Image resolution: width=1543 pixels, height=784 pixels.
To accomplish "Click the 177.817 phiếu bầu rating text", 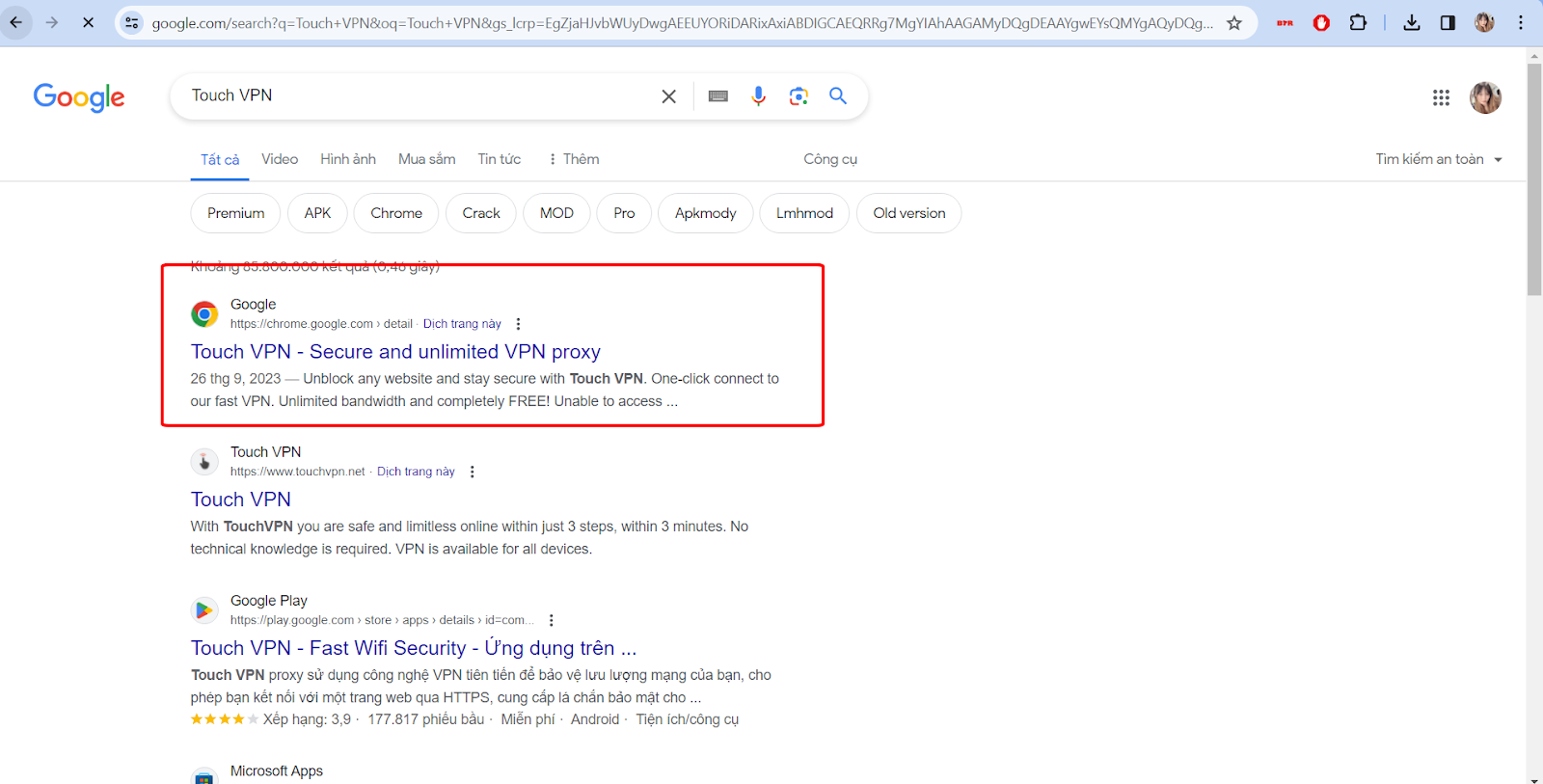I will tap(425, 719).
